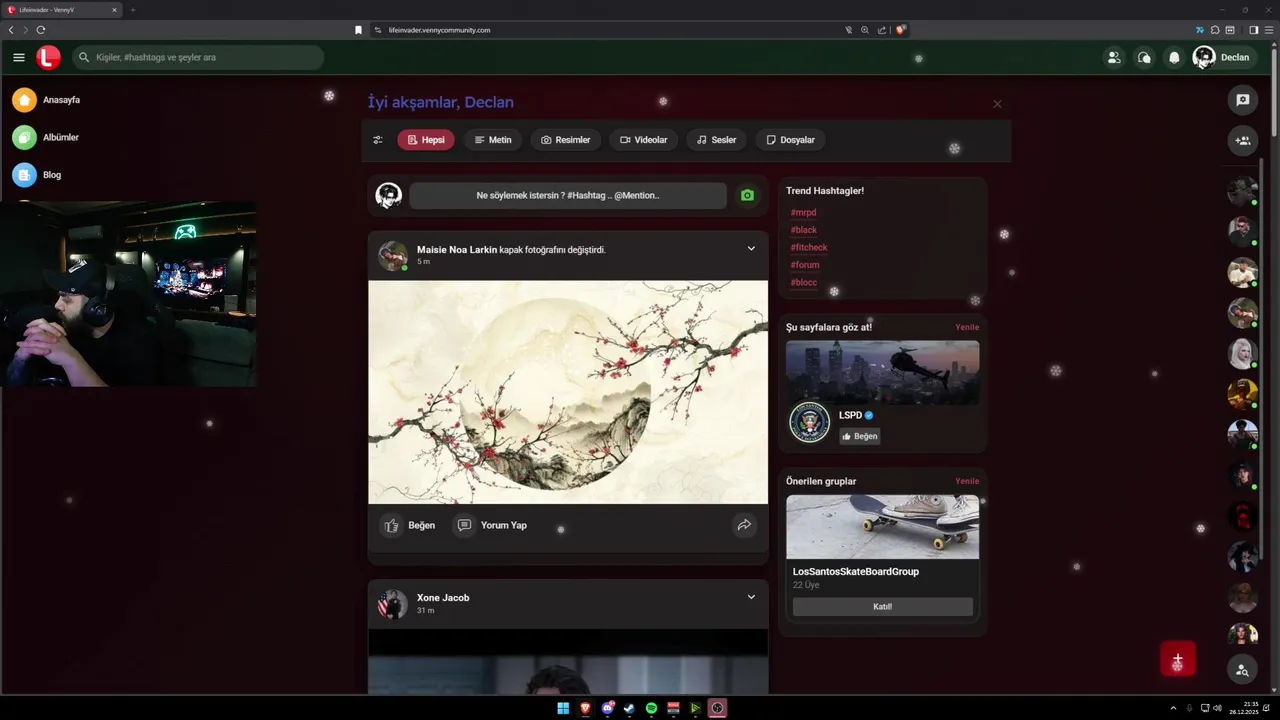This screenshot has height=720, width=1280.
Task: Open the Windows Start button
Action: click(x=563, y=708)
